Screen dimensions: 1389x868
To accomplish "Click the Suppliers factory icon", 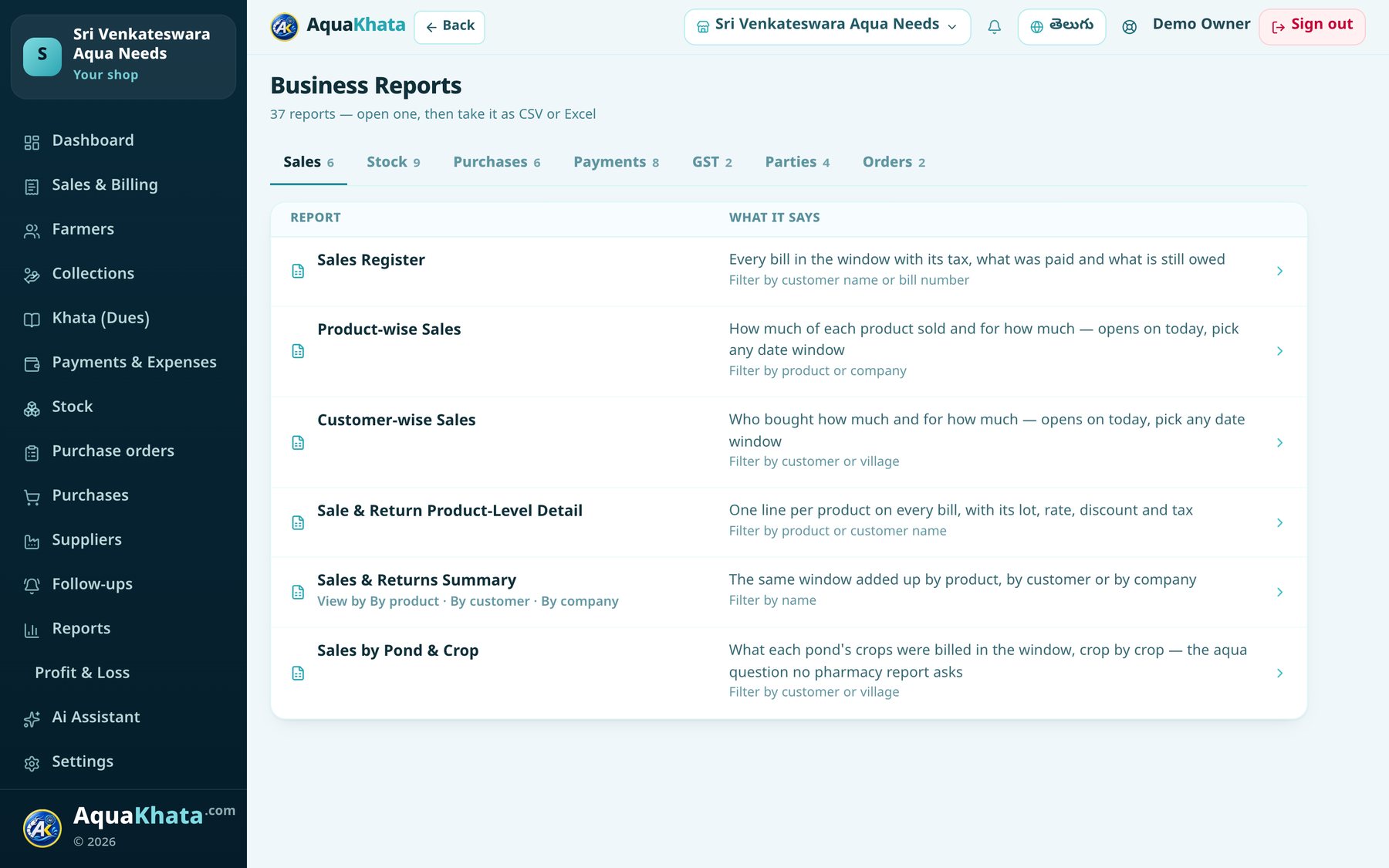I will [x=32, y=542].
